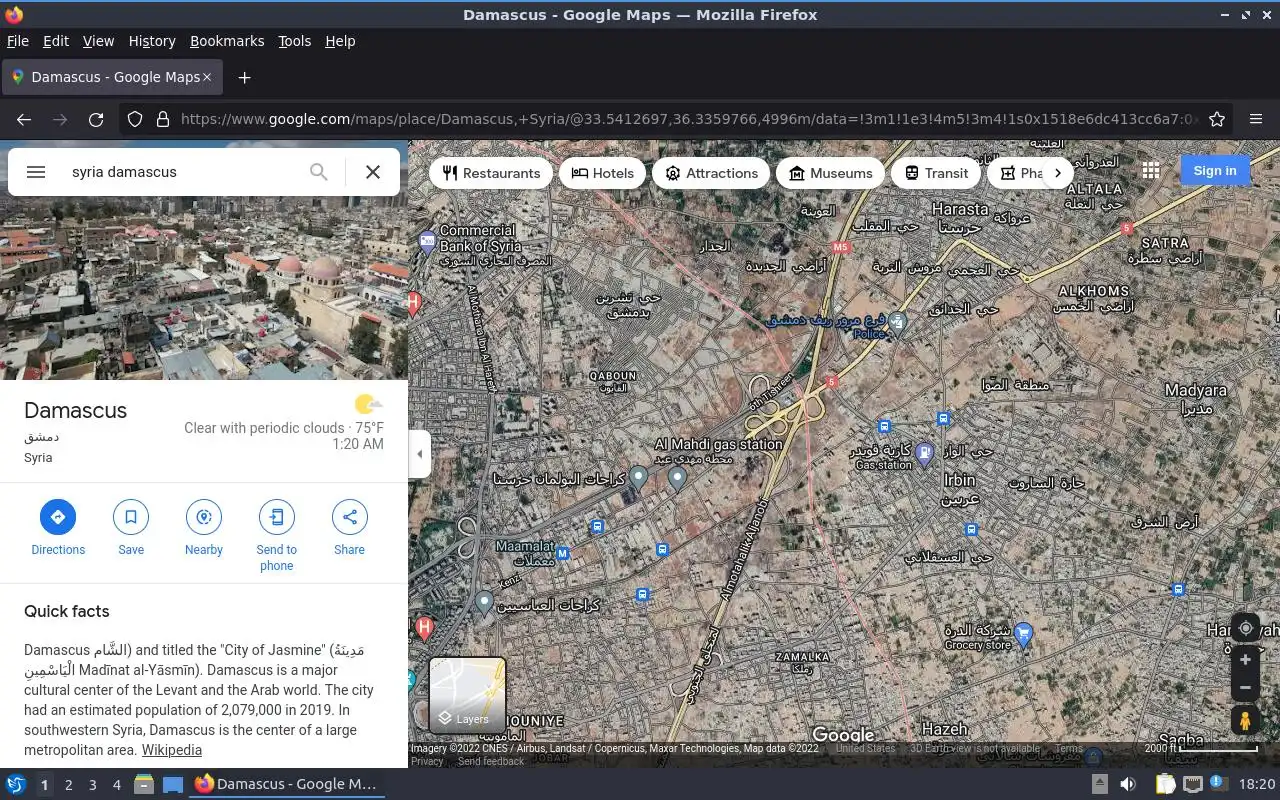
Task: Click the site security lock icon
Action: coord(162,119)
